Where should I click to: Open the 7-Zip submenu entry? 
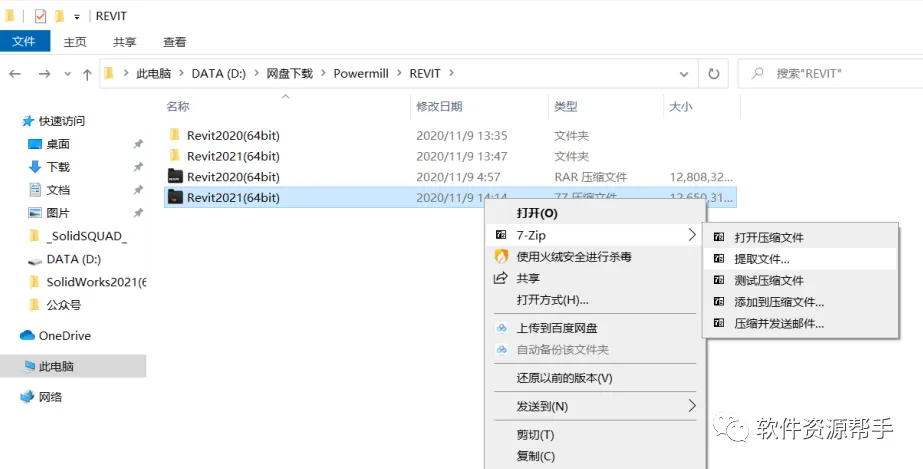595,235
